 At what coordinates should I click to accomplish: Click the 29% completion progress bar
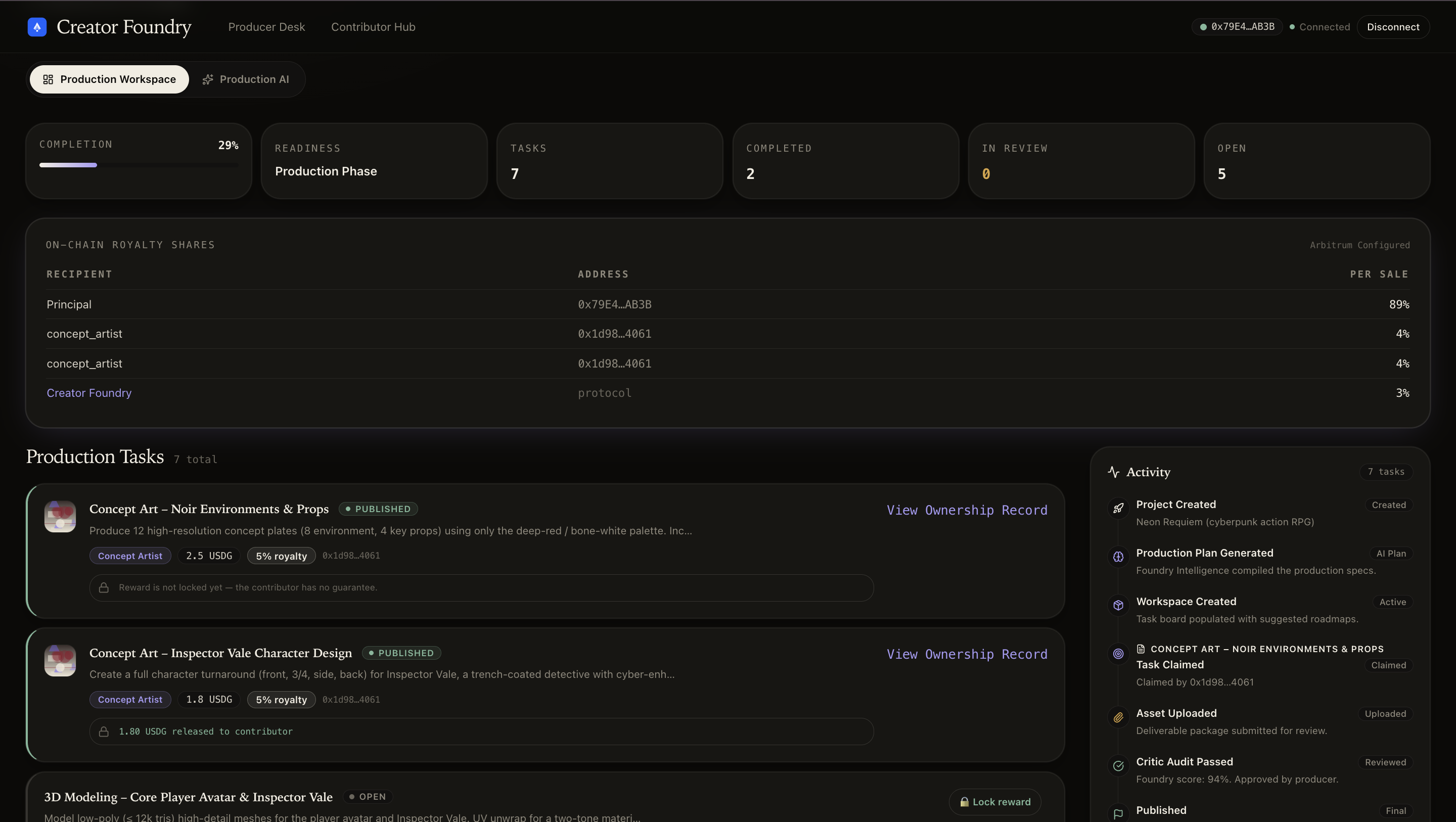(x=139, y=165)
